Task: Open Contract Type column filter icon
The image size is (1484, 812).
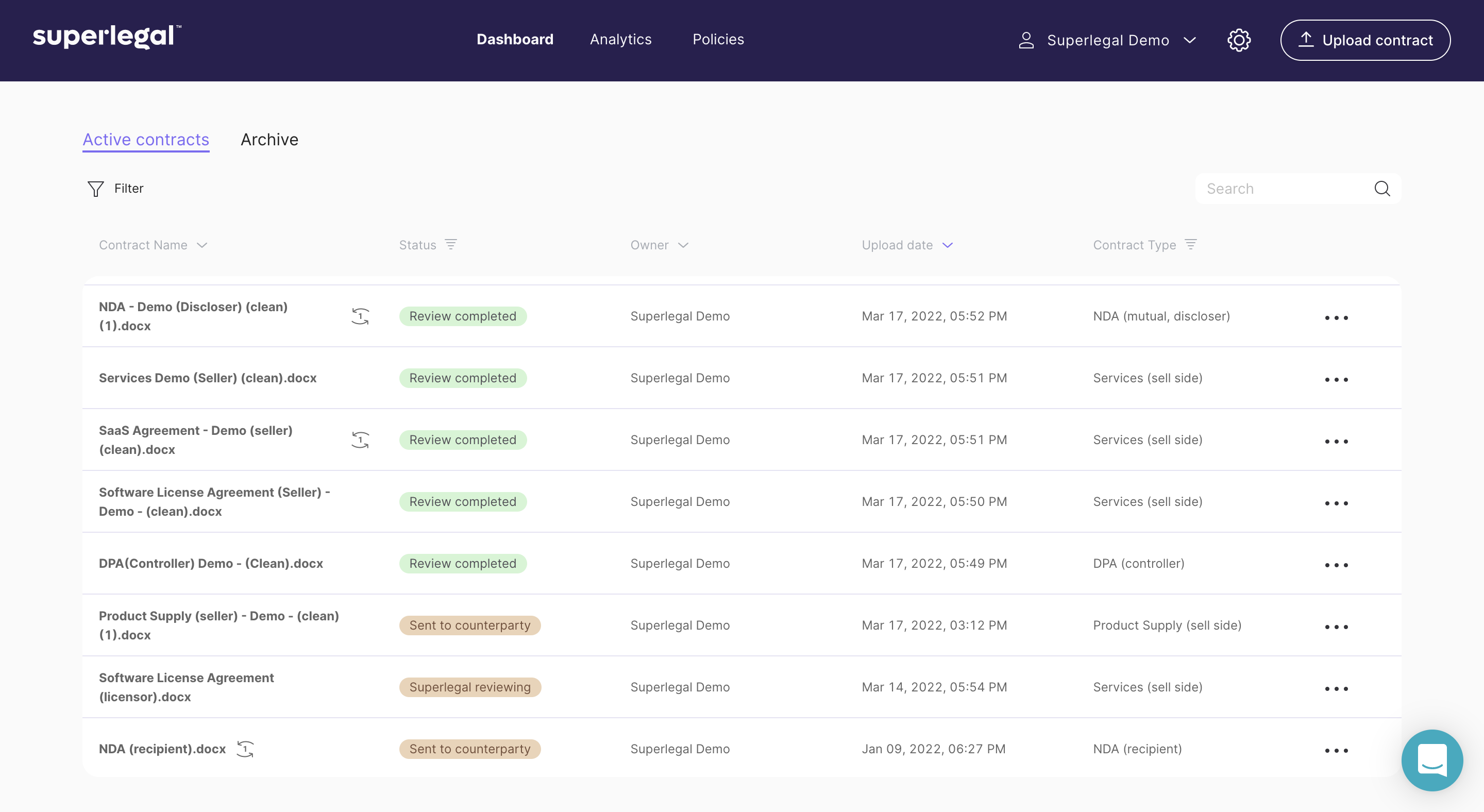Action: click(1191, 245)
